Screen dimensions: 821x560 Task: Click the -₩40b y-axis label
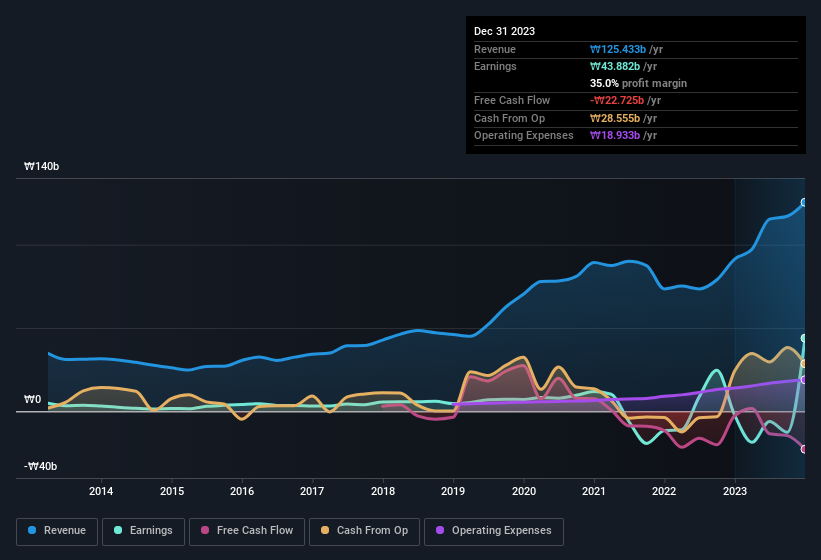click(x=40, y=466)
